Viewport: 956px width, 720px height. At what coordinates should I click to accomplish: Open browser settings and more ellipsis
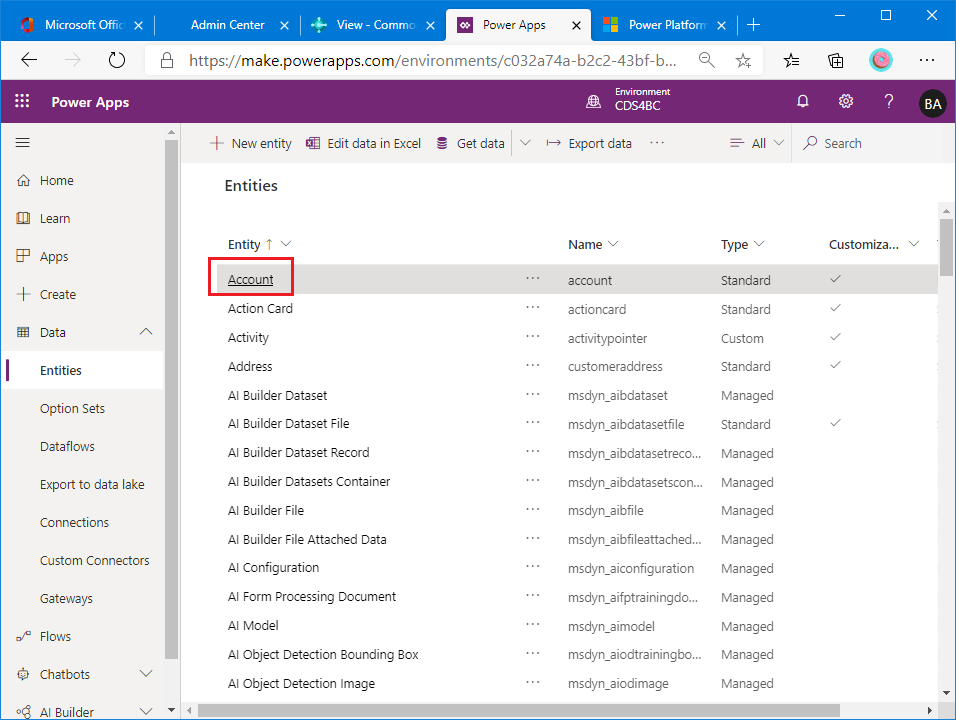pos(927,60)
